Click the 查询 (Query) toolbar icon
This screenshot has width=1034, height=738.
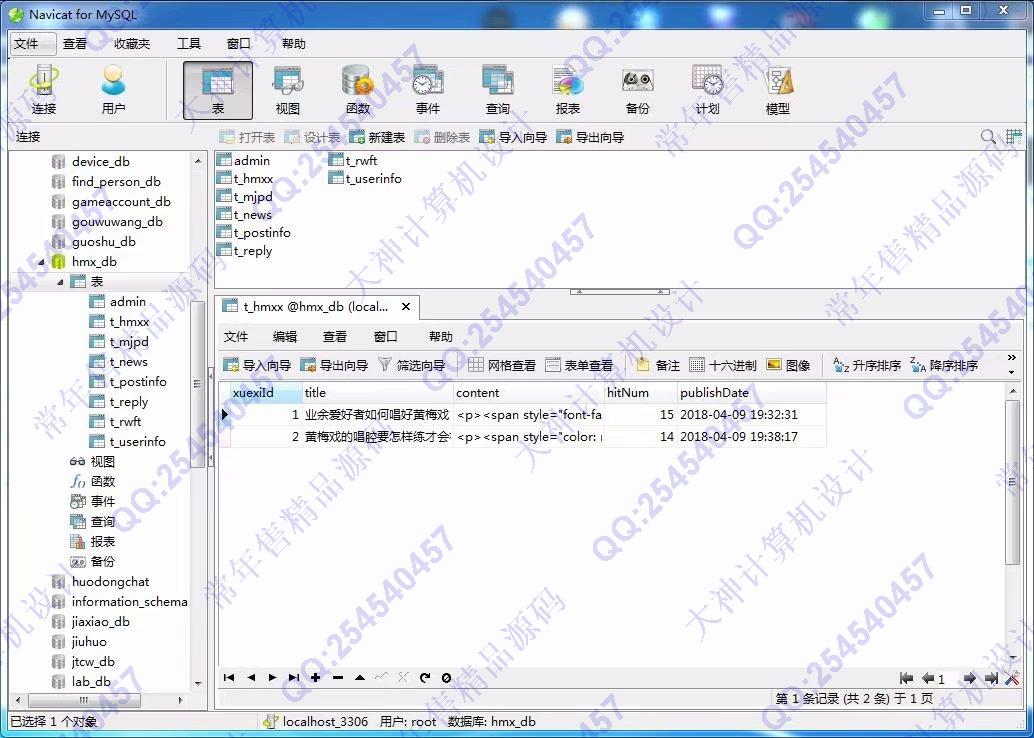[497, 90]
